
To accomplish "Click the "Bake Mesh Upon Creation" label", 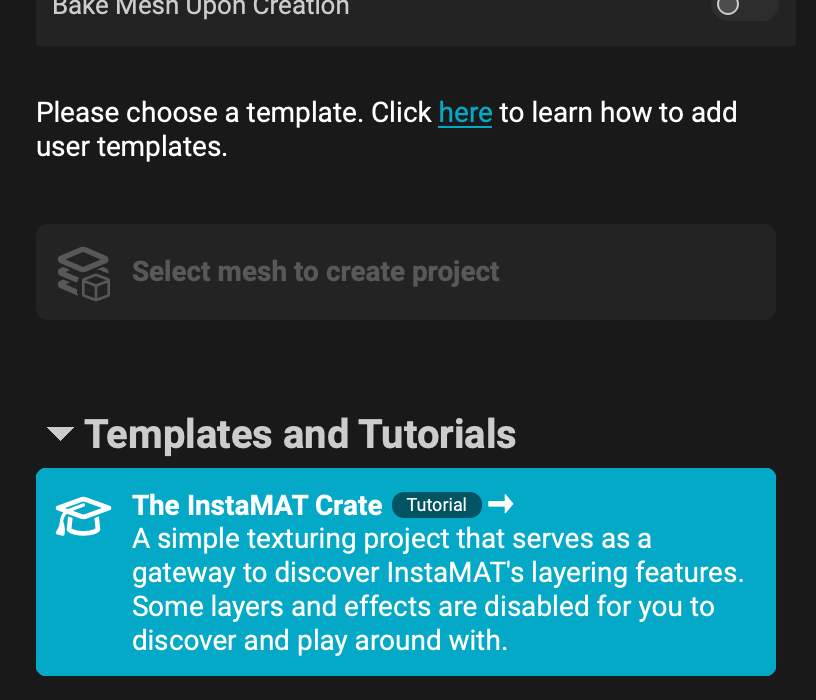I will [x=200, y=8].
